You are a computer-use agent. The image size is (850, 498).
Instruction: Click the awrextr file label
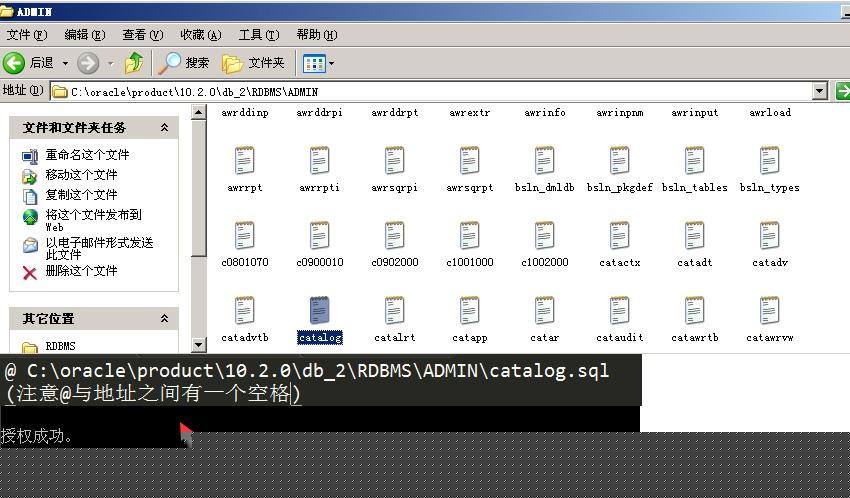469,113
